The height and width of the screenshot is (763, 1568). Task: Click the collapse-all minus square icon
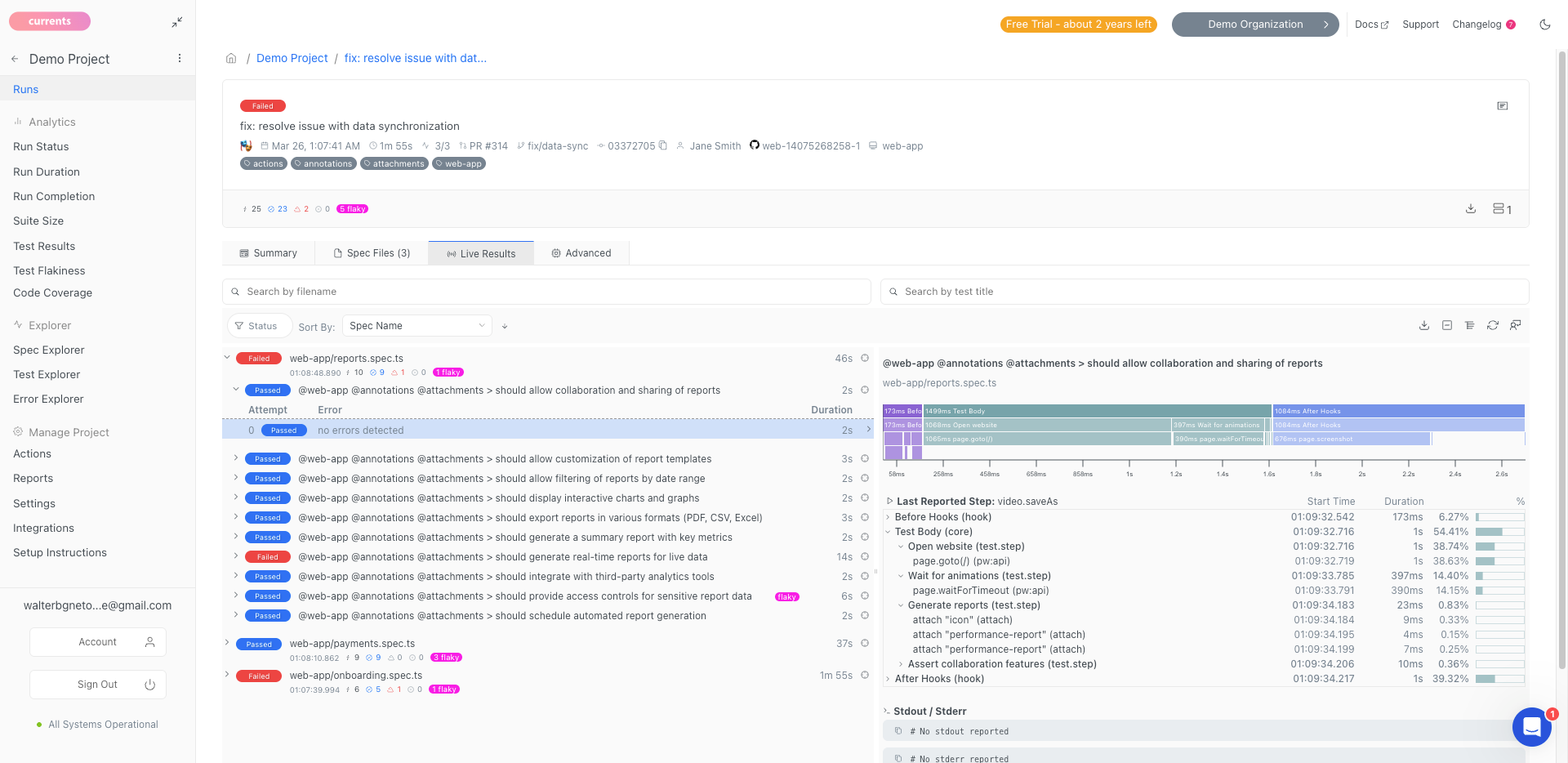click(1446, 325)
